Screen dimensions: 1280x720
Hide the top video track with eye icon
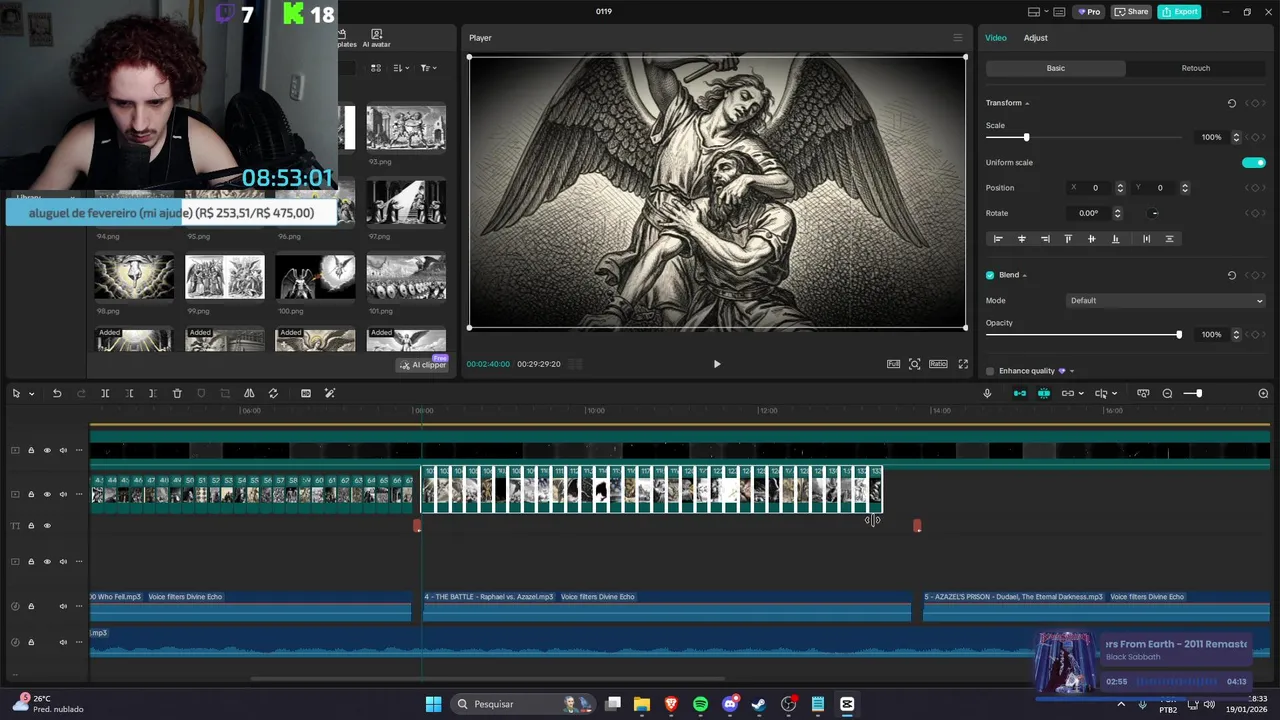click(x=47, y=450)
